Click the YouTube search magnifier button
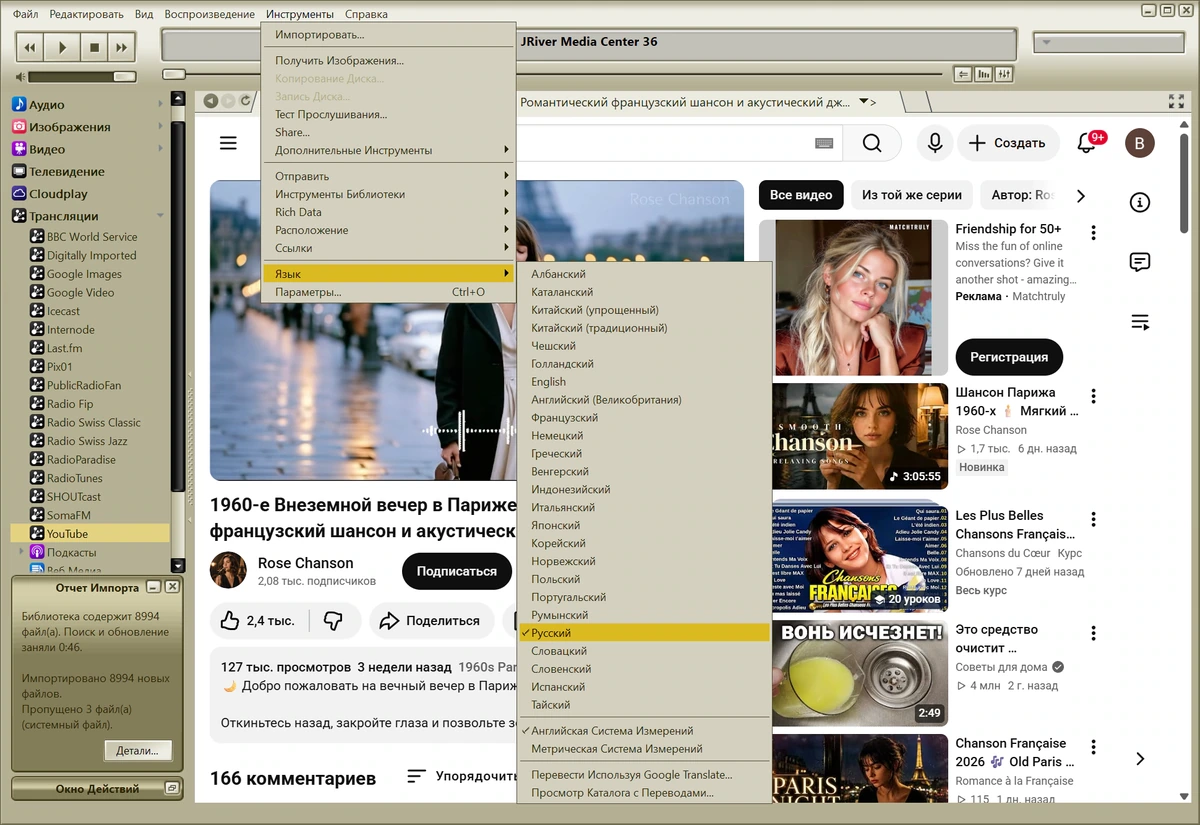1200x825 pixels. coord(872,143)
